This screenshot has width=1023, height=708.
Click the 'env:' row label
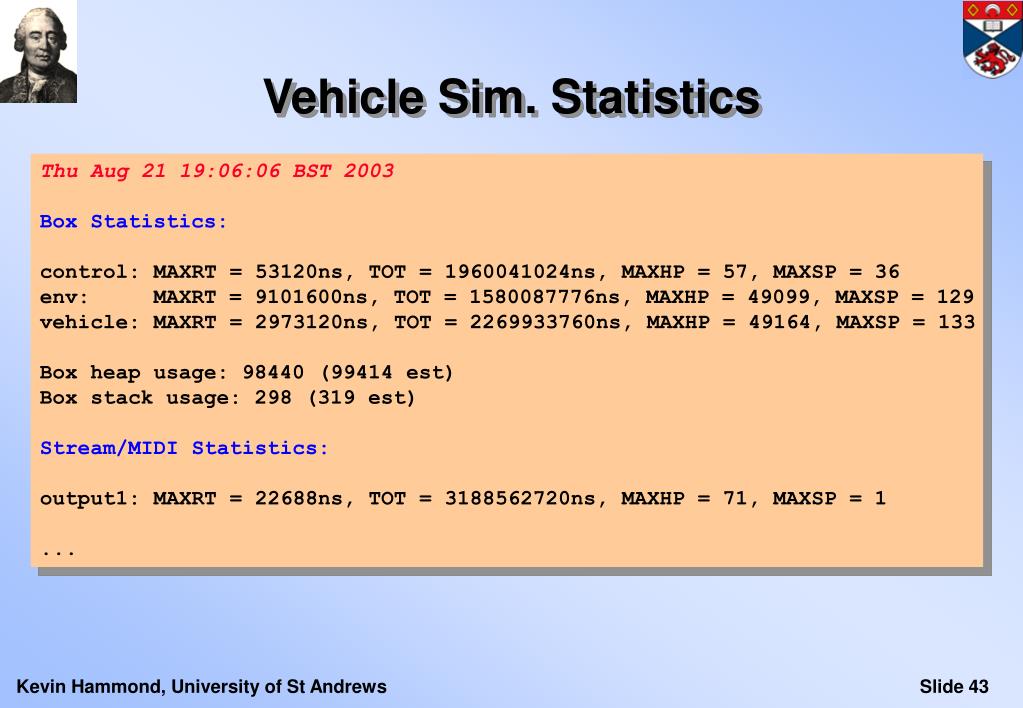(64, 298)
